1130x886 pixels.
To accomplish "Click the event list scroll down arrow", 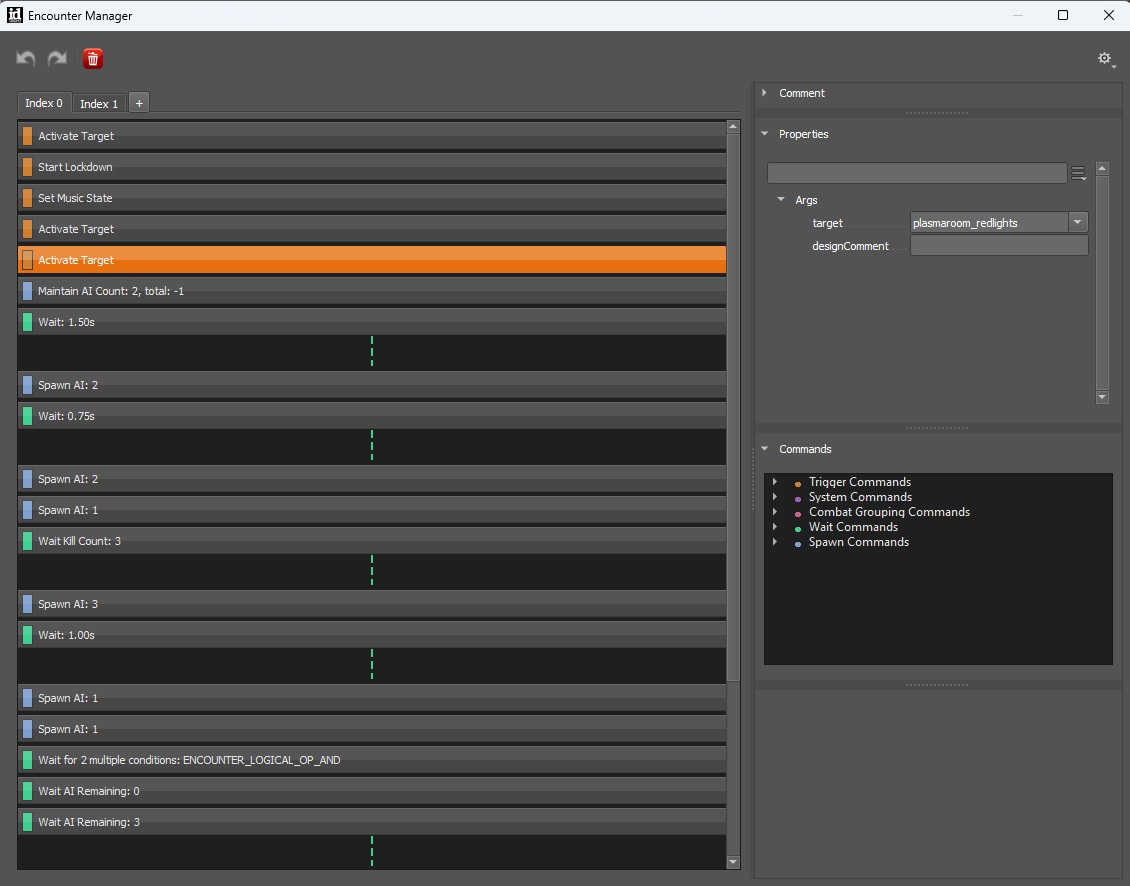I will point(733,861).
